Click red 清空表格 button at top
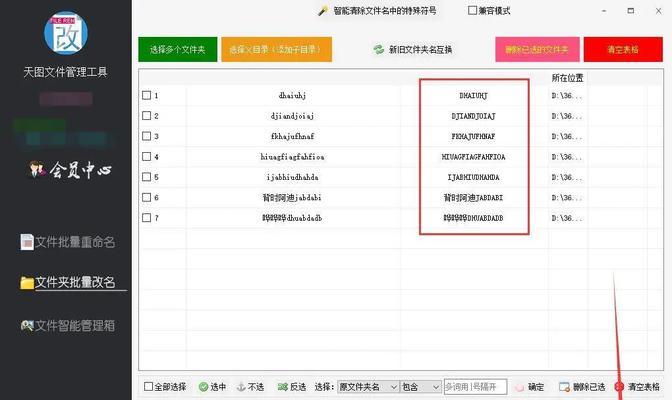The width and height of the screenshot is (672, 400). tap(623, 49)
